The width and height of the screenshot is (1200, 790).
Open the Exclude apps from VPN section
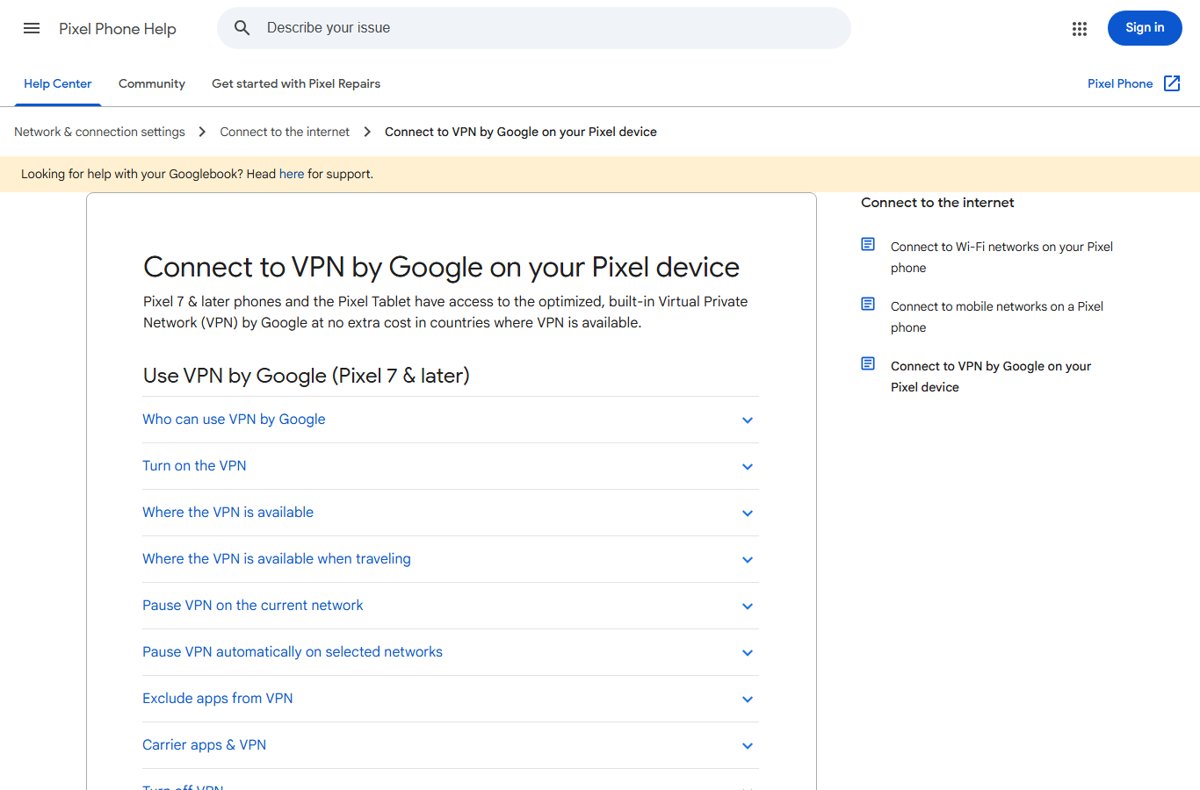(450, 699)
